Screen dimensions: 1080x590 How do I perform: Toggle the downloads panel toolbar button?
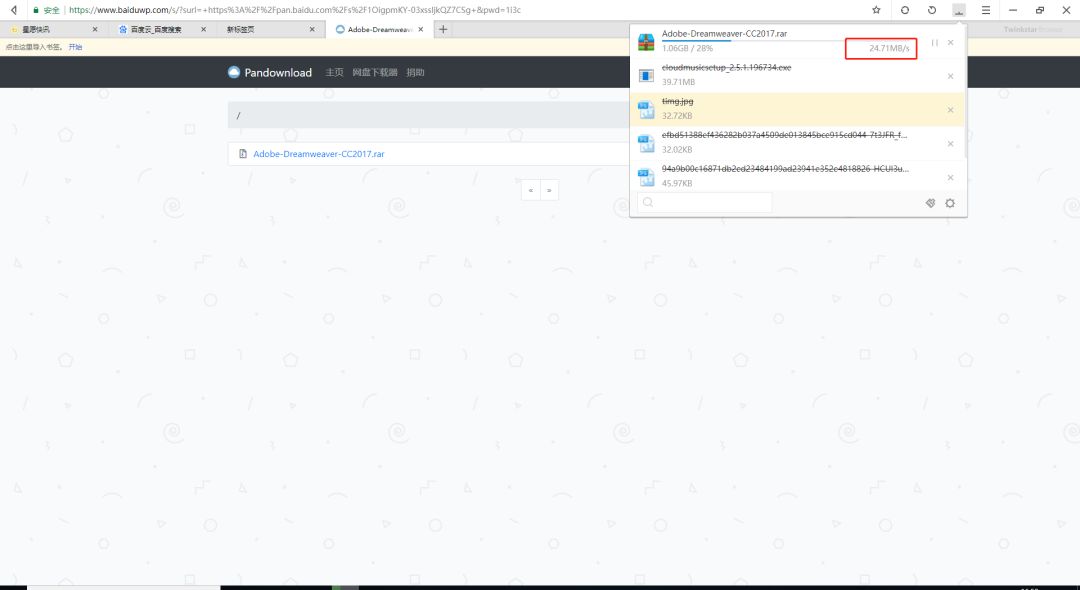(959, 10)
